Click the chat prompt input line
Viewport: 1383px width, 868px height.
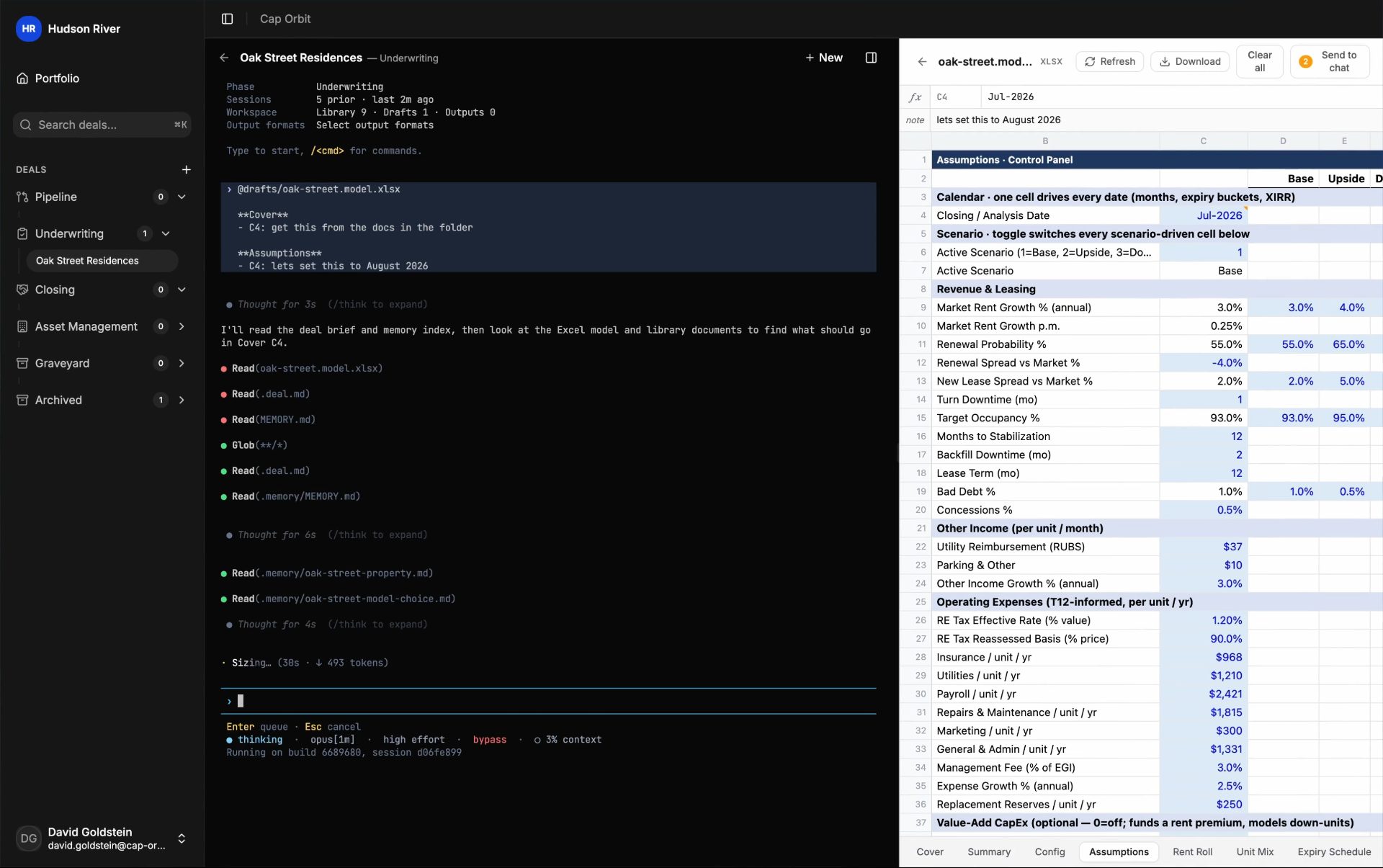548,701
